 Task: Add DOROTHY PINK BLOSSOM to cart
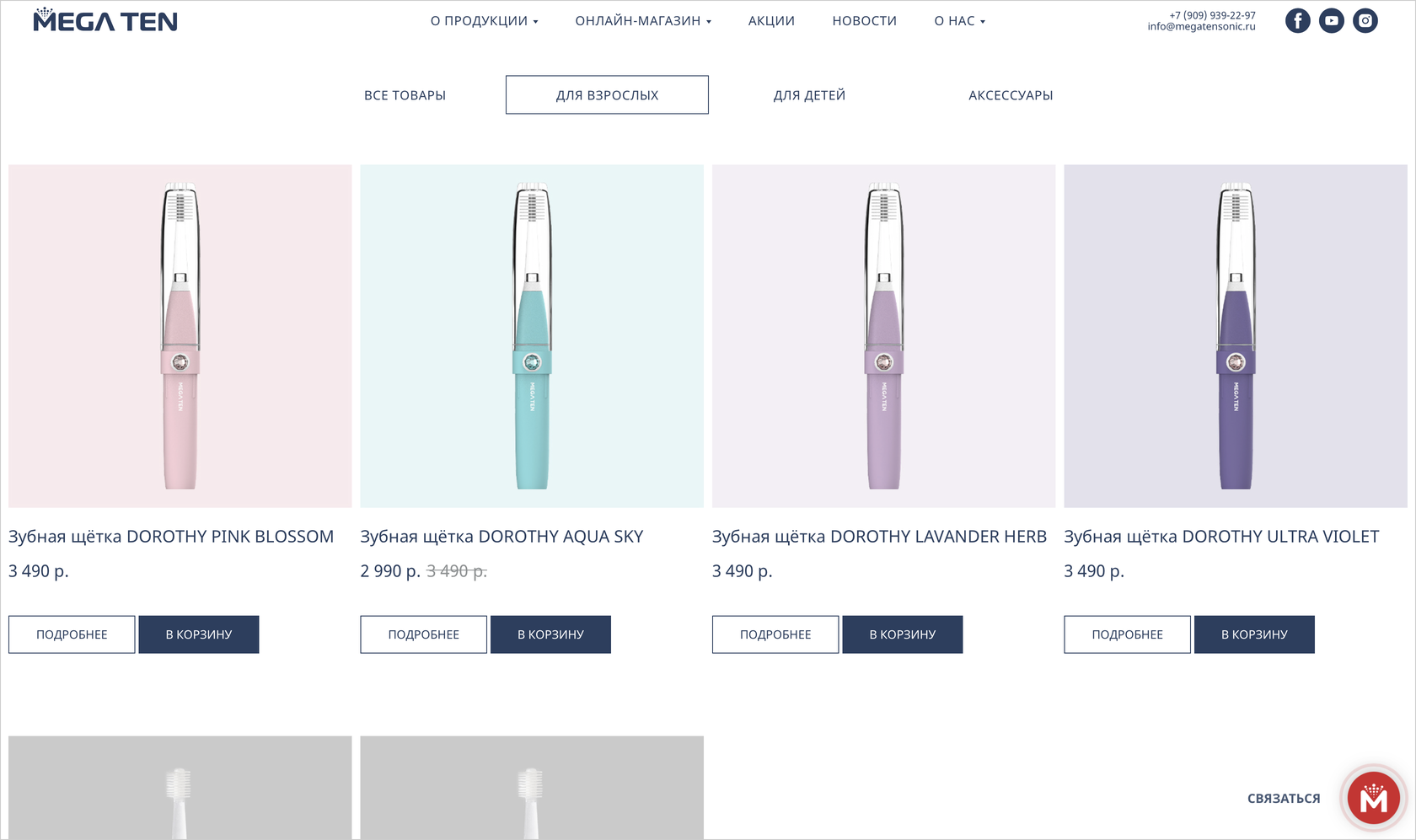click(x=199, y=634)
